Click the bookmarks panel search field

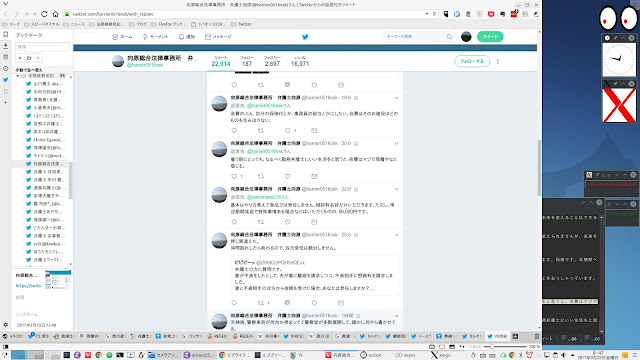(42, 47)
